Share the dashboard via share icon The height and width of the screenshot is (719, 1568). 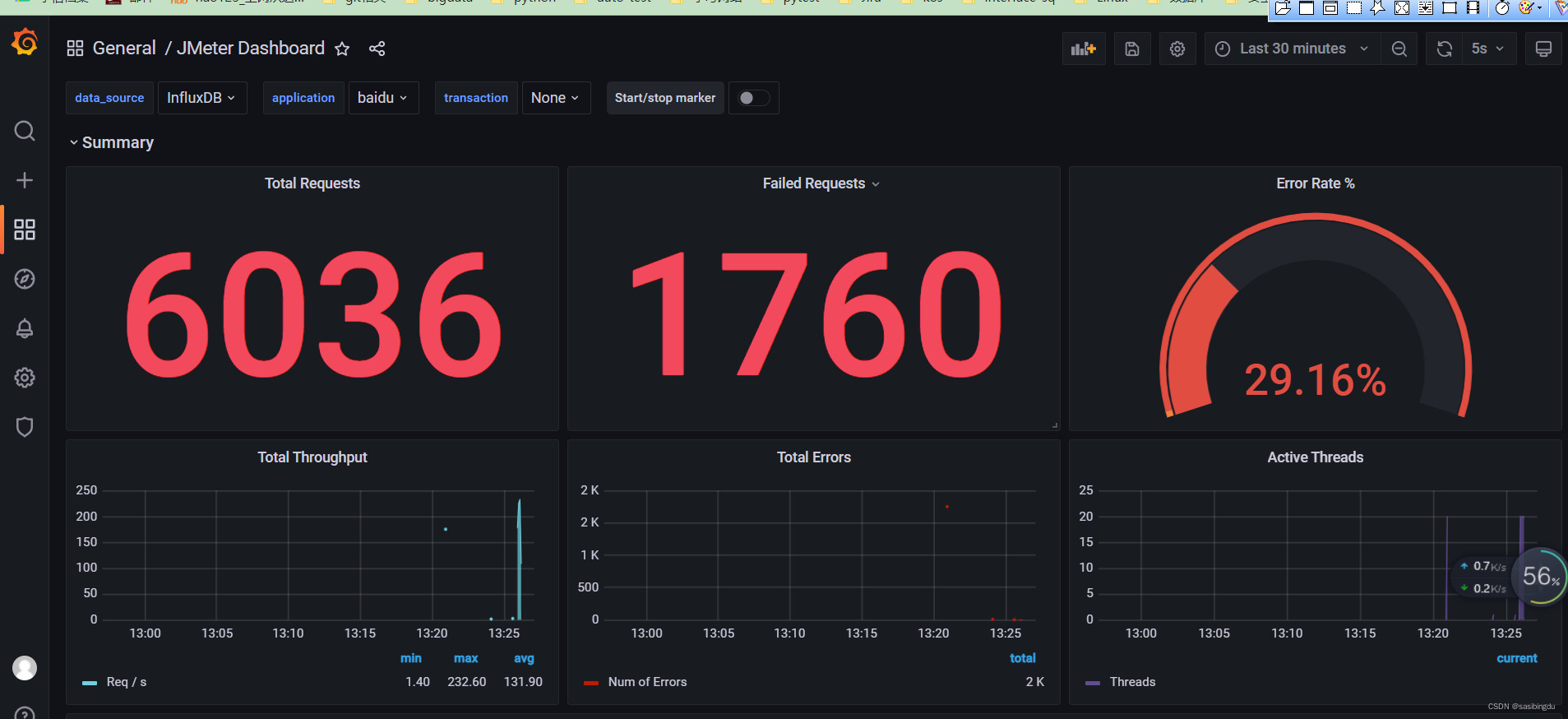click(377, 49)
